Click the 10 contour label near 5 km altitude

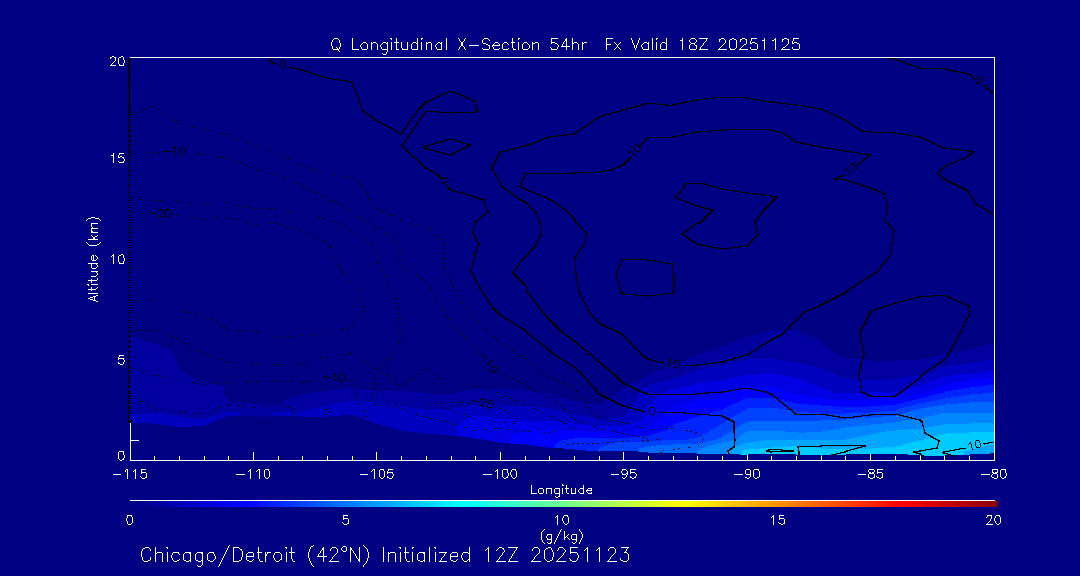pyautogui.click(x=674, y=364)
